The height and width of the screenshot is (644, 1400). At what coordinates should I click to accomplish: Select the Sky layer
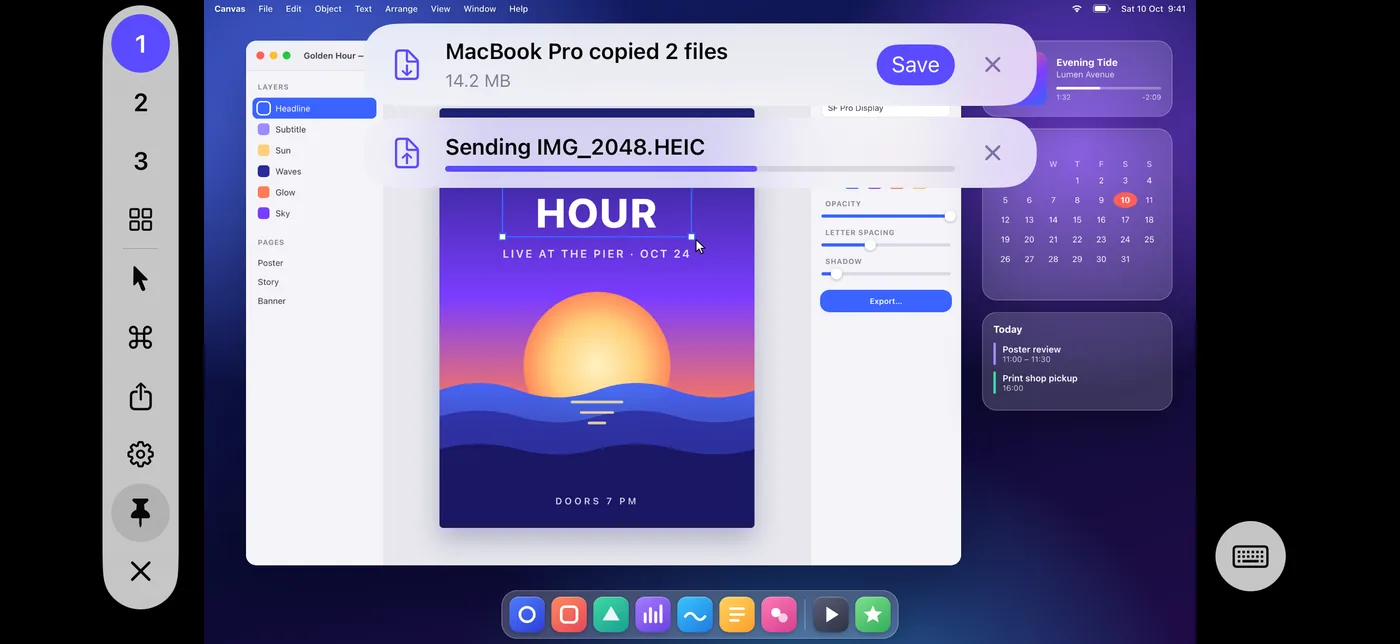click(x=314, y=213)
